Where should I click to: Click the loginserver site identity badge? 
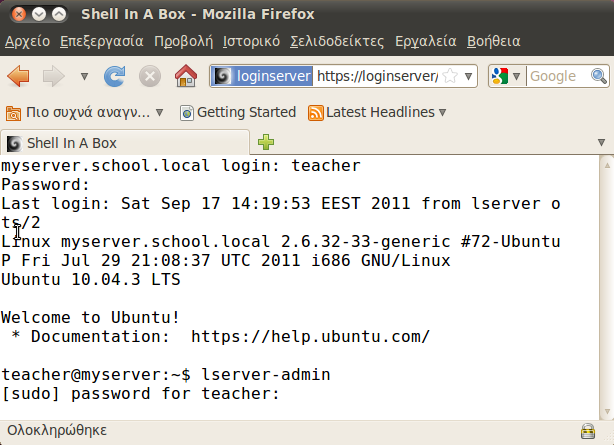click(x=262, y=76)
